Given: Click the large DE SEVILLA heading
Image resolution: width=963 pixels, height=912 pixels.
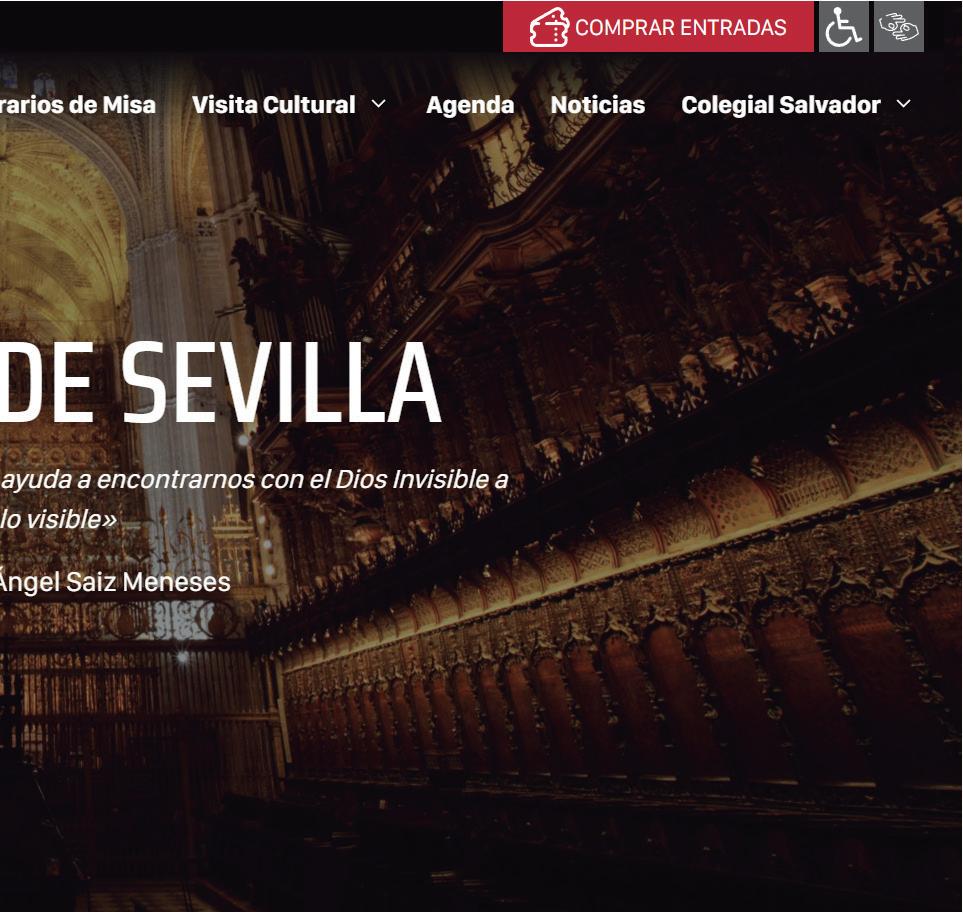Looking at the screenshot, I should click(220, 383).
